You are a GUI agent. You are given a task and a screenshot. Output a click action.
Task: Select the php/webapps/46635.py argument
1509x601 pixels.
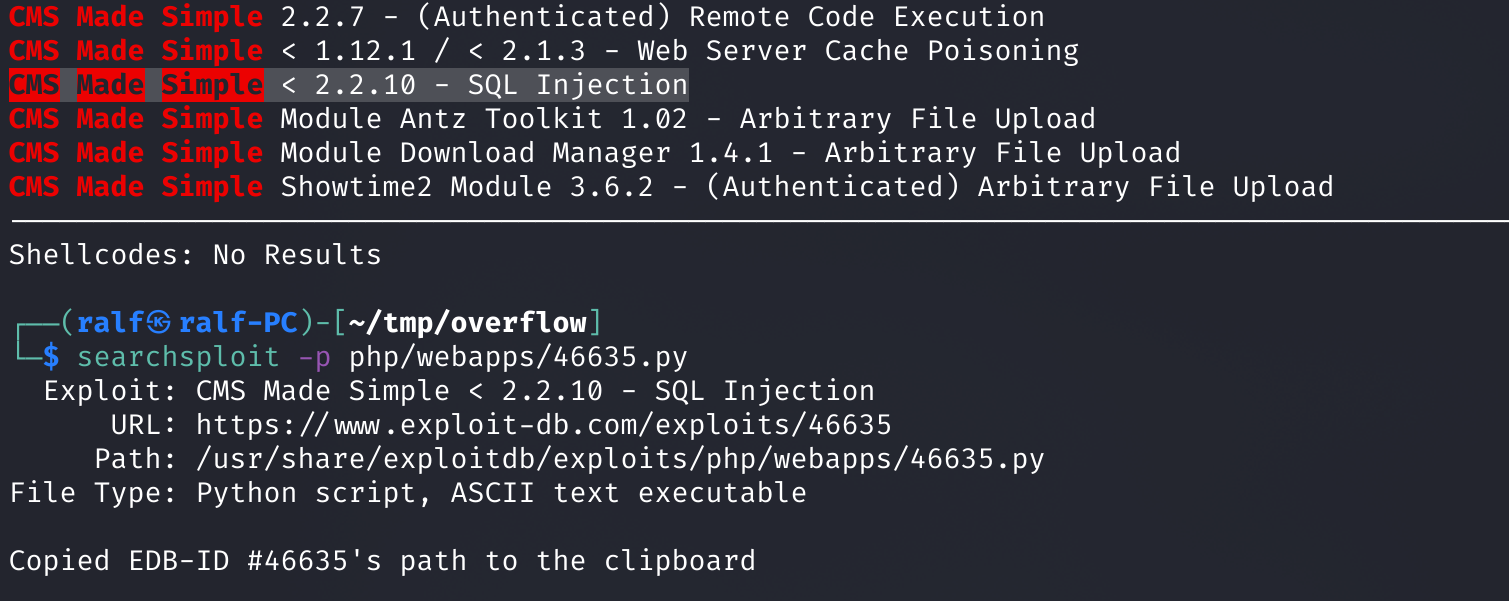tap(518, 357)
